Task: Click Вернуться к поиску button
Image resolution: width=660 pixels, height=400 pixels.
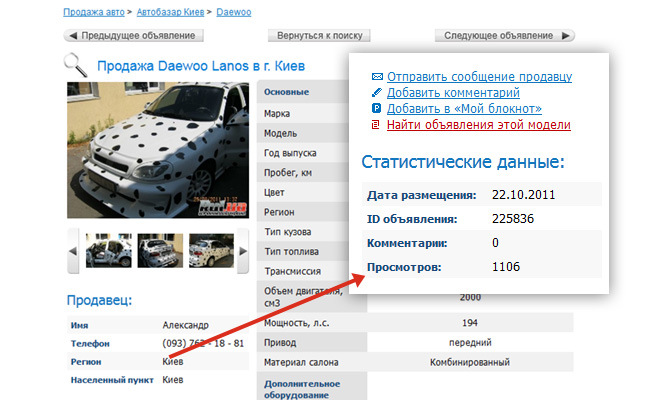Action: 319,35
